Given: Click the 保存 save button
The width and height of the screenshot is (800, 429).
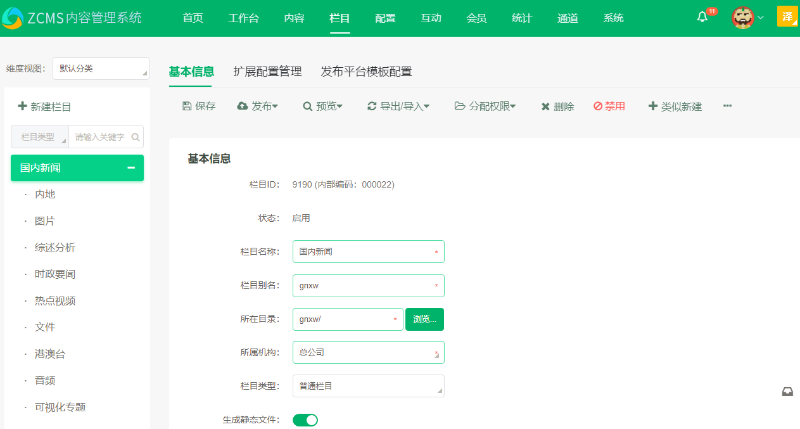Looking at the screenshot, I should point(199,106).
